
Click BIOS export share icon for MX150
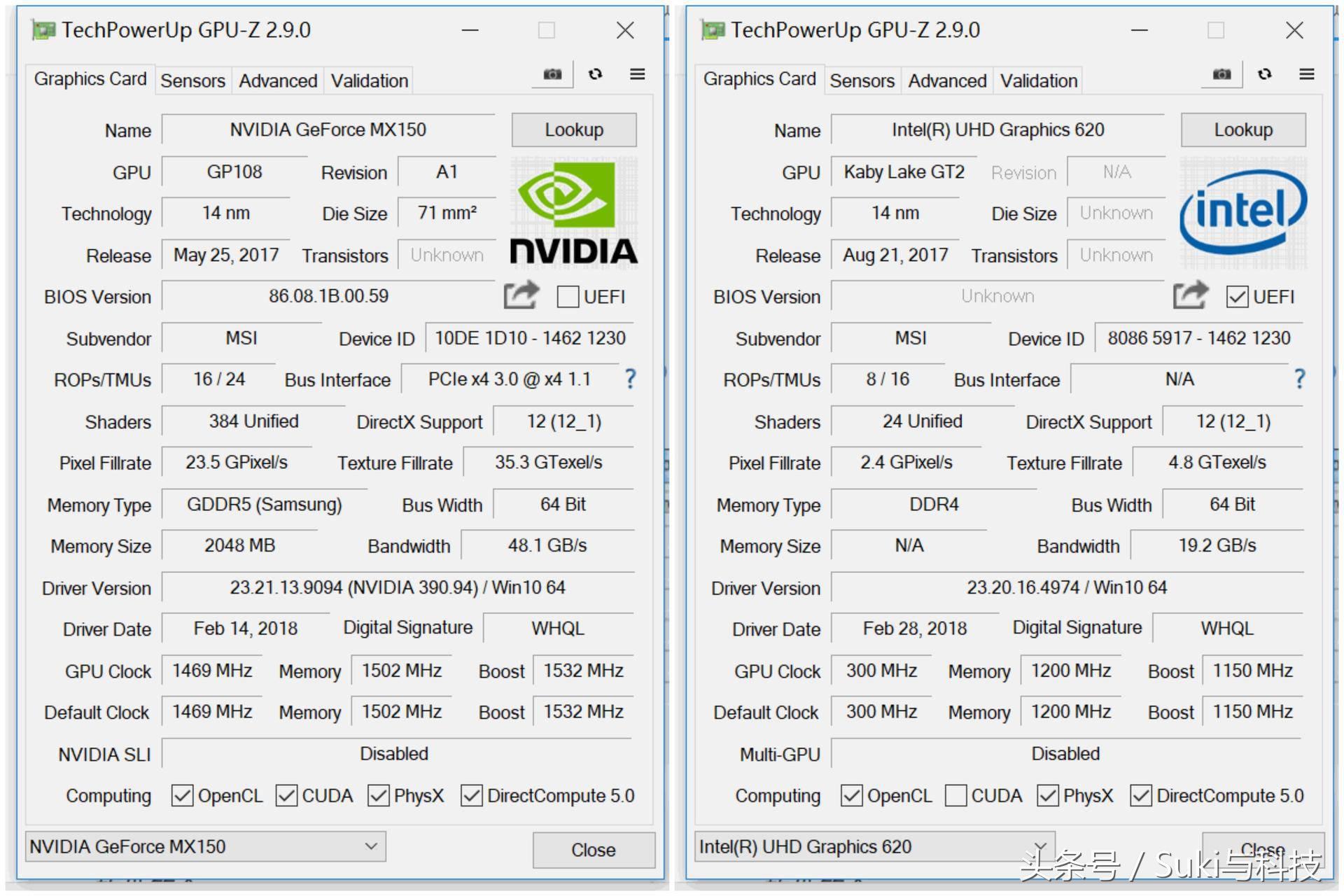tap(521, 295)
